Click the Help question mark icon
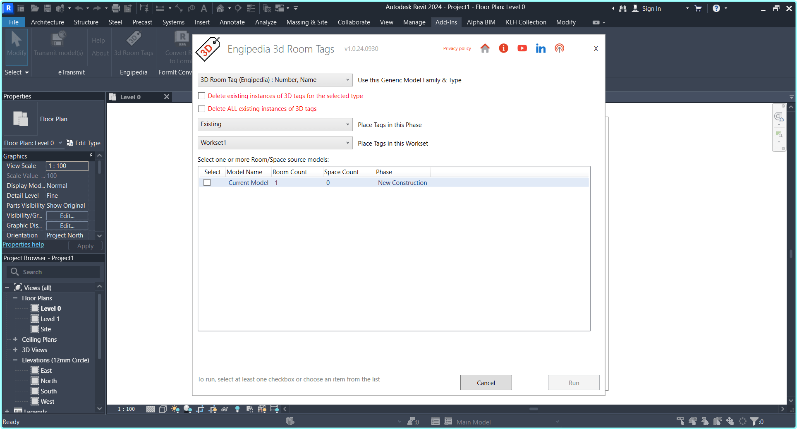Screen dimensions: 797x429 click(x=716, y=8)
